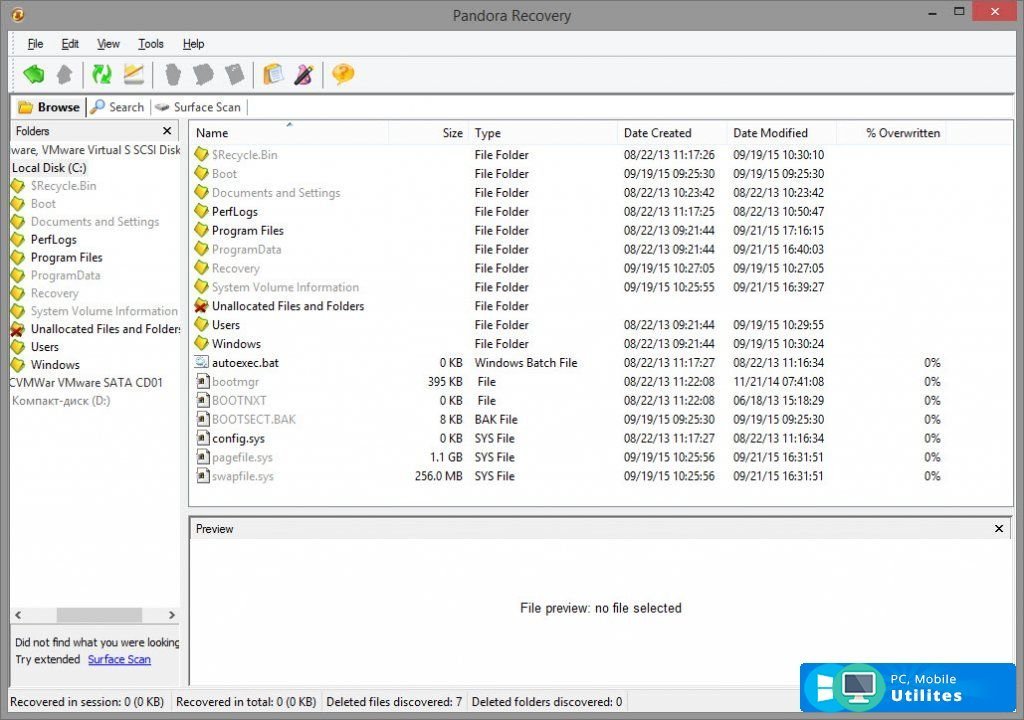Screen dimensions: 1024x720
Task: Click folder icon next to Program Files in tree
Action: pyautogui.click(x=18, y=257)
